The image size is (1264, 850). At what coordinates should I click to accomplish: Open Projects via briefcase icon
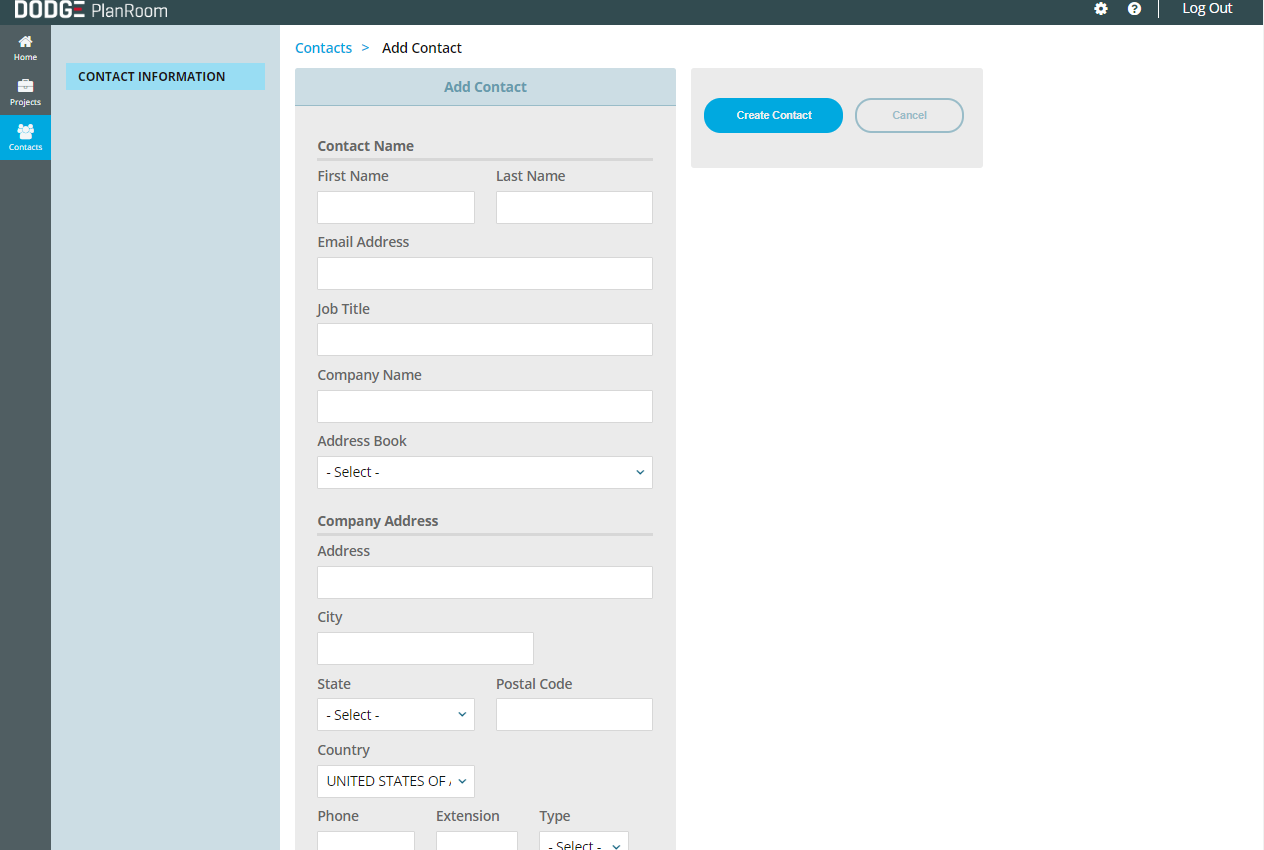click(x=25, y=87)
